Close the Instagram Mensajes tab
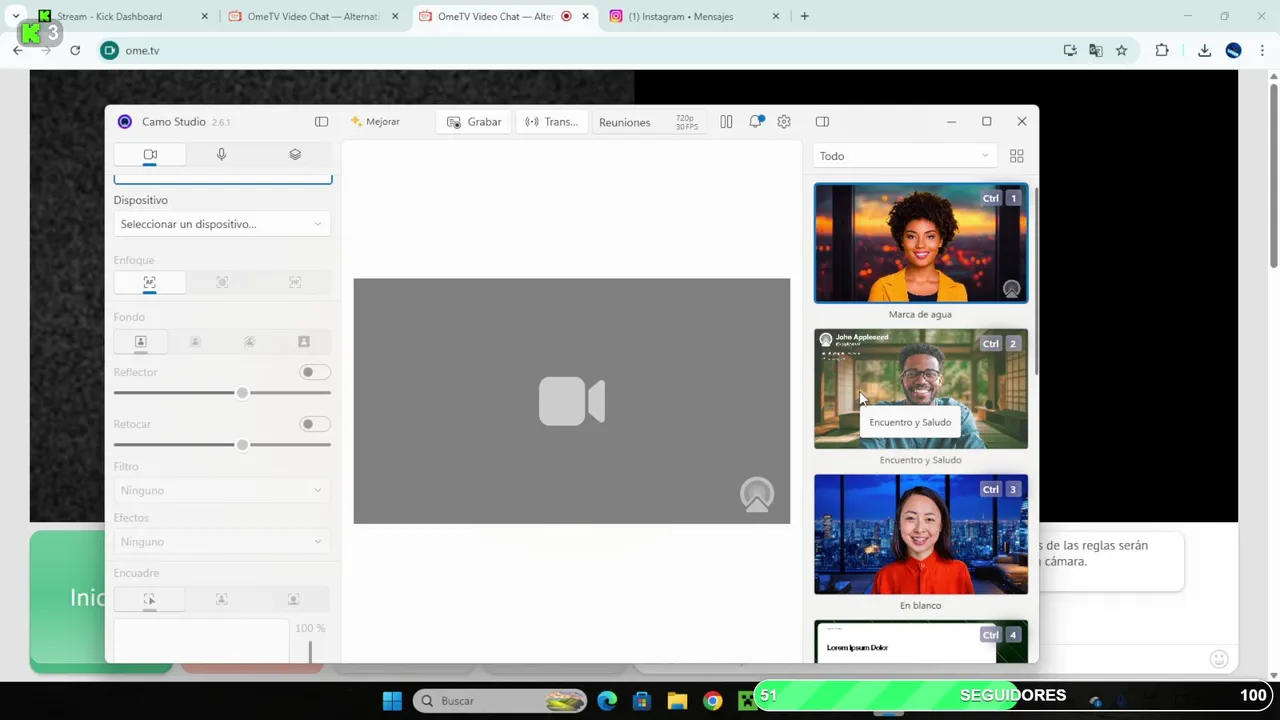The image size is (1280, 720). tap(775, 16)
